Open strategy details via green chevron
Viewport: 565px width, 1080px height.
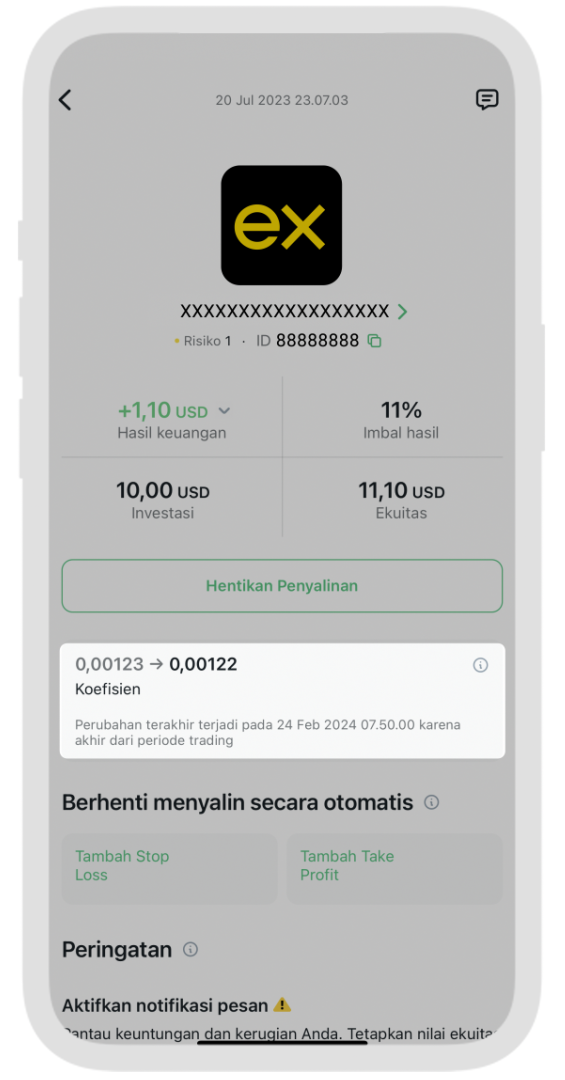point(402,311)
